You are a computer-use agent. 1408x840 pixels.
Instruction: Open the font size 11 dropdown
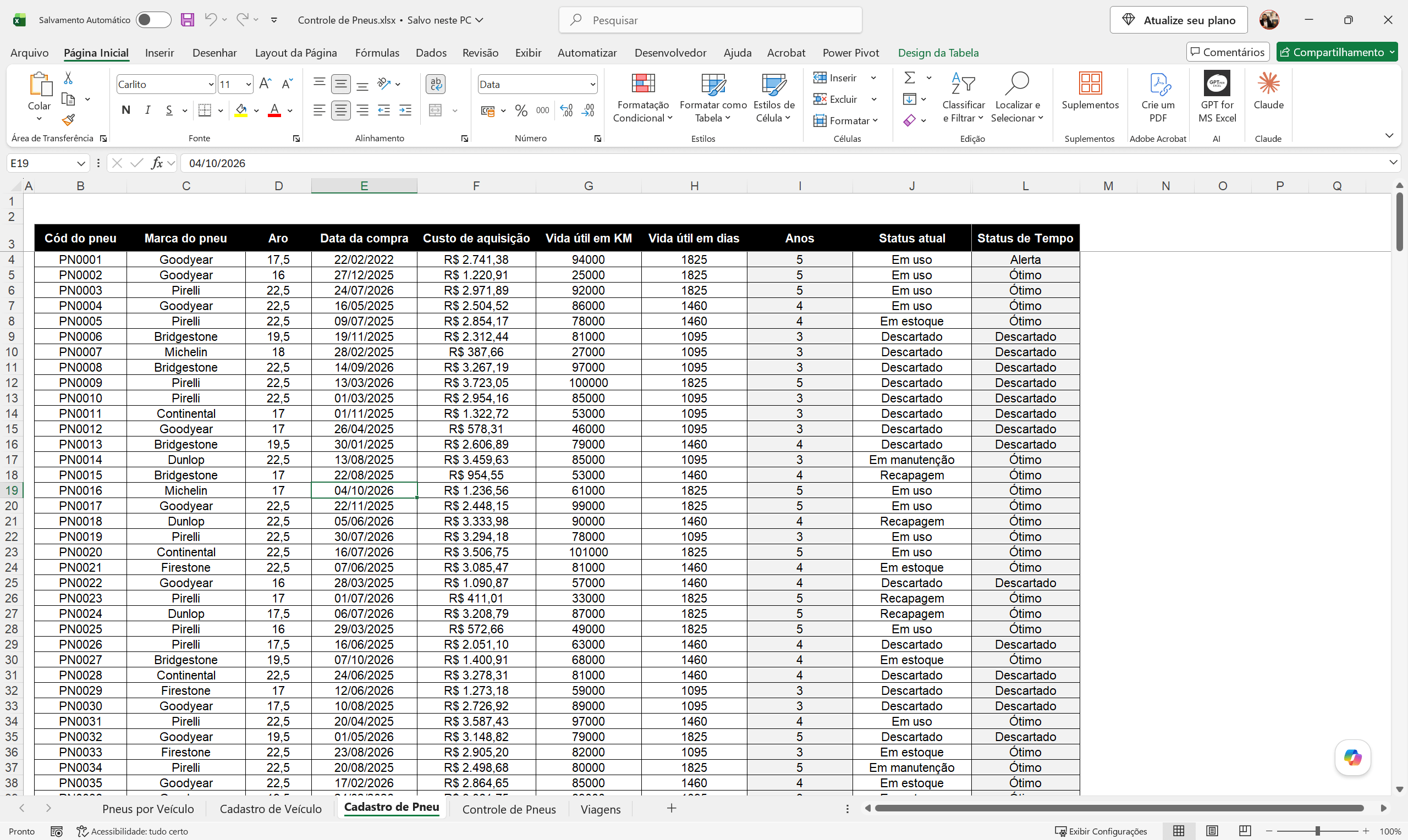click(248, 84)
